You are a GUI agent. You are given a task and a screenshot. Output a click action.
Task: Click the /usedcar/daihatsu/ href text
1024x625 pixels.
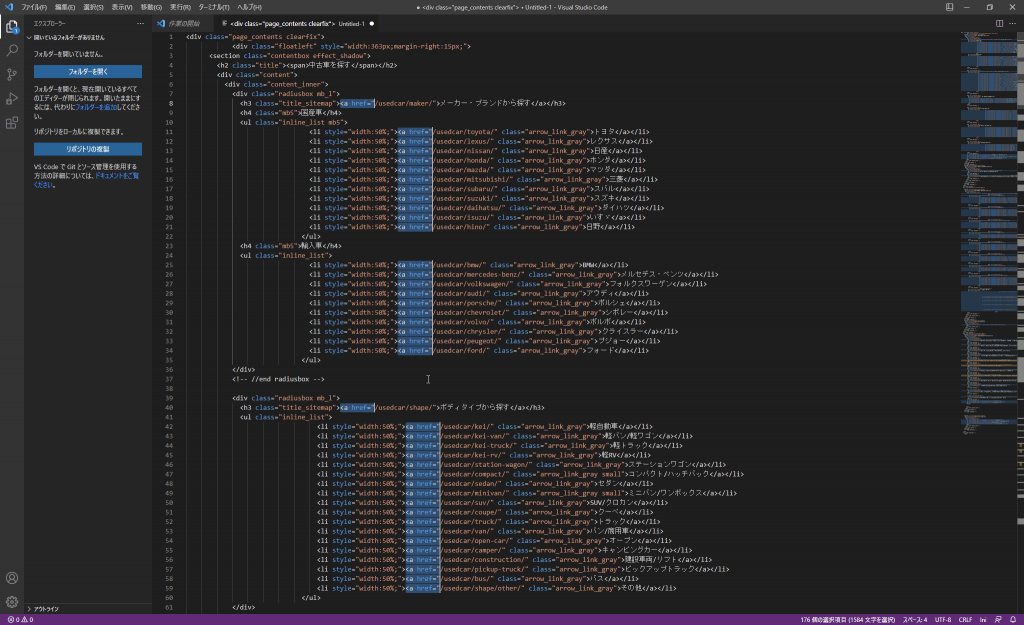(x=468, y=208)
